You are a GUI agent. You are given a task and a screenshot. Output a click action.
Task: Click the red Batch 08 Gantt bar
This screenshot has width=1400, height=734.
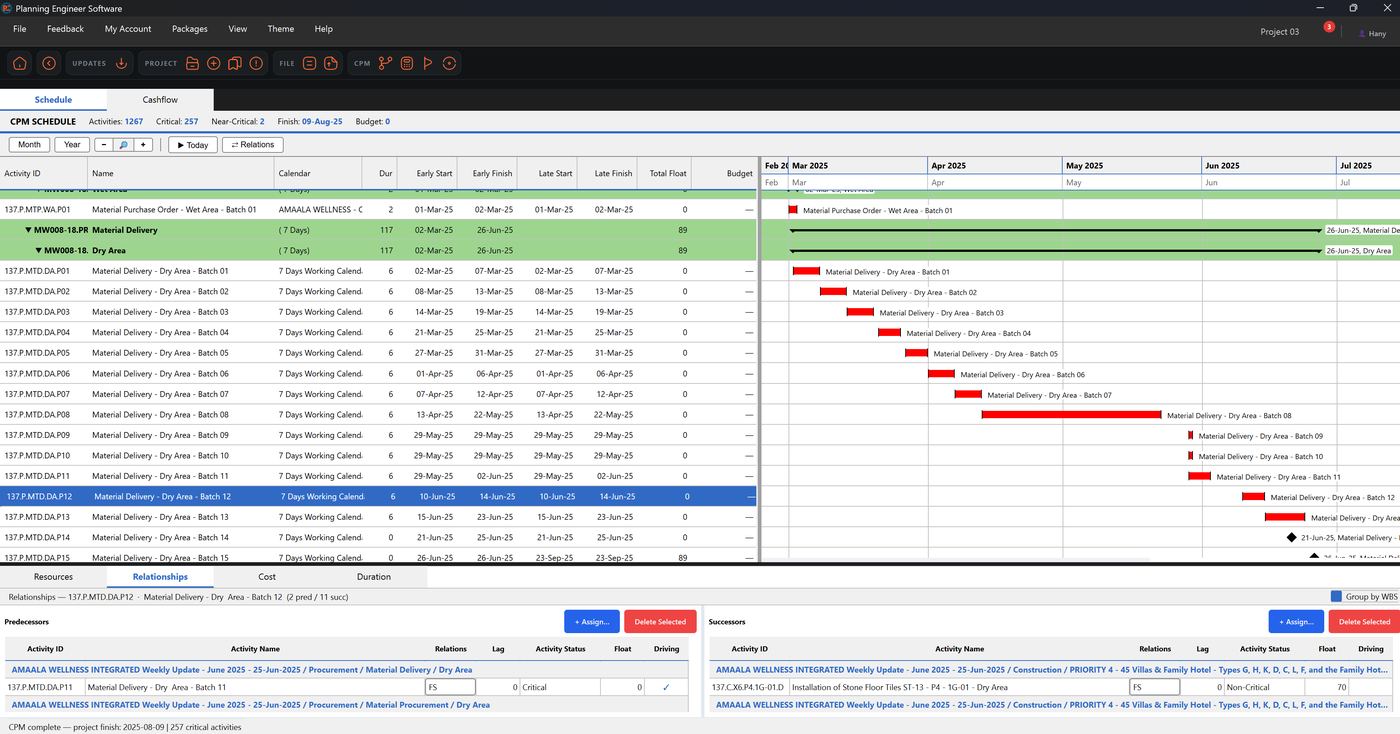click(x=1071, y=414)
